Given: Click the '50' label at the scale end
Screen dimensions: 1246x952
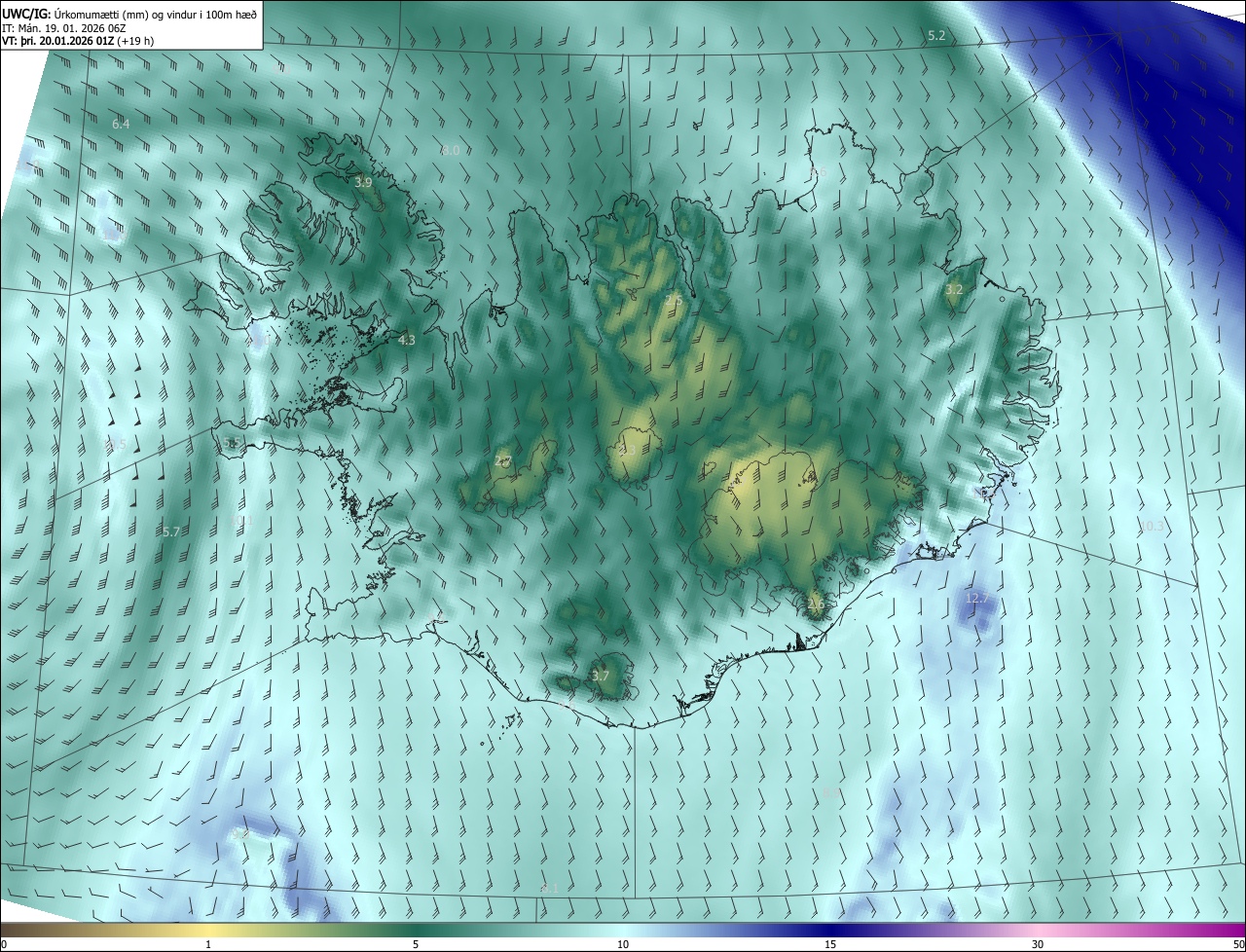Looking at the screenshot, I should click(x=1238, y=944).
